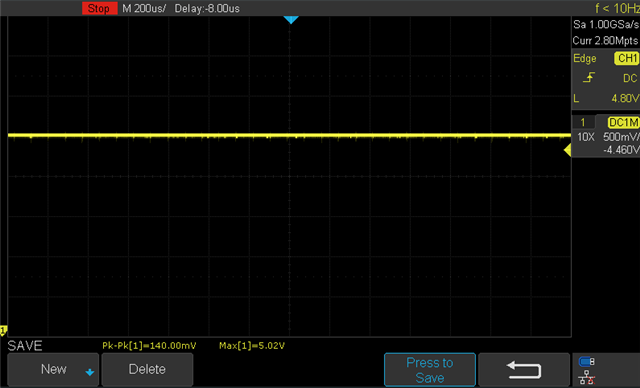Click the SAVE menu title

click(x=25, y=346)
